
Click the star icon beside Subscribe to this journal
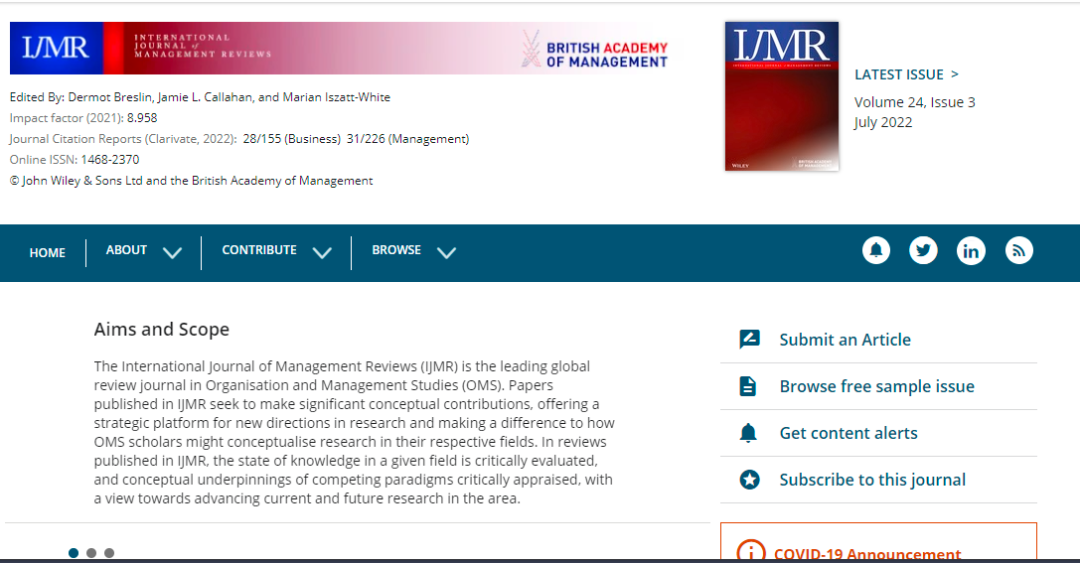point(749,480)
